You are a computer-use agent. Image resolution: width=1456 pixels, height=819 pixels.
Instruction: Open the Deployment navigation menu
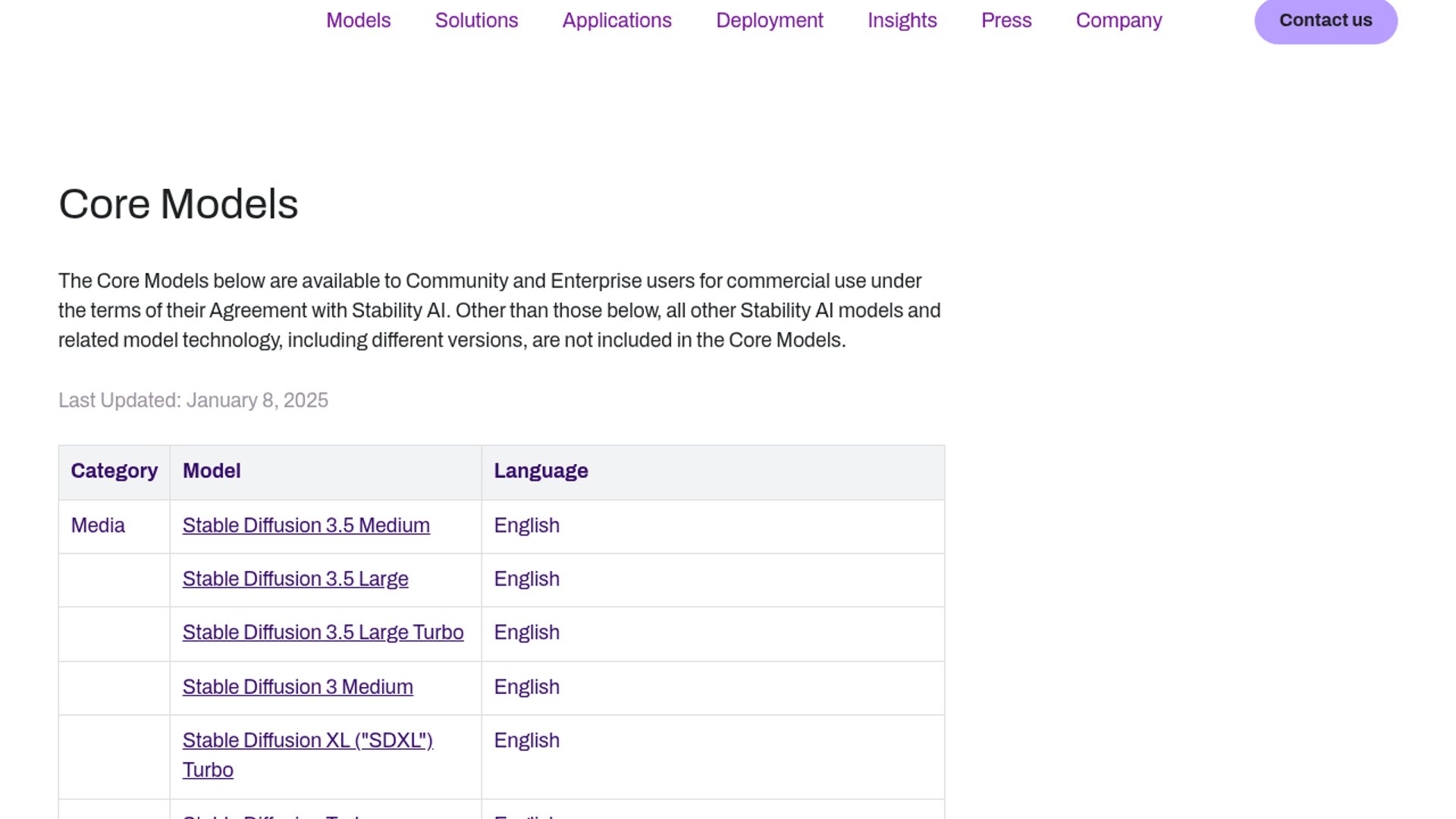click(769, 20)
